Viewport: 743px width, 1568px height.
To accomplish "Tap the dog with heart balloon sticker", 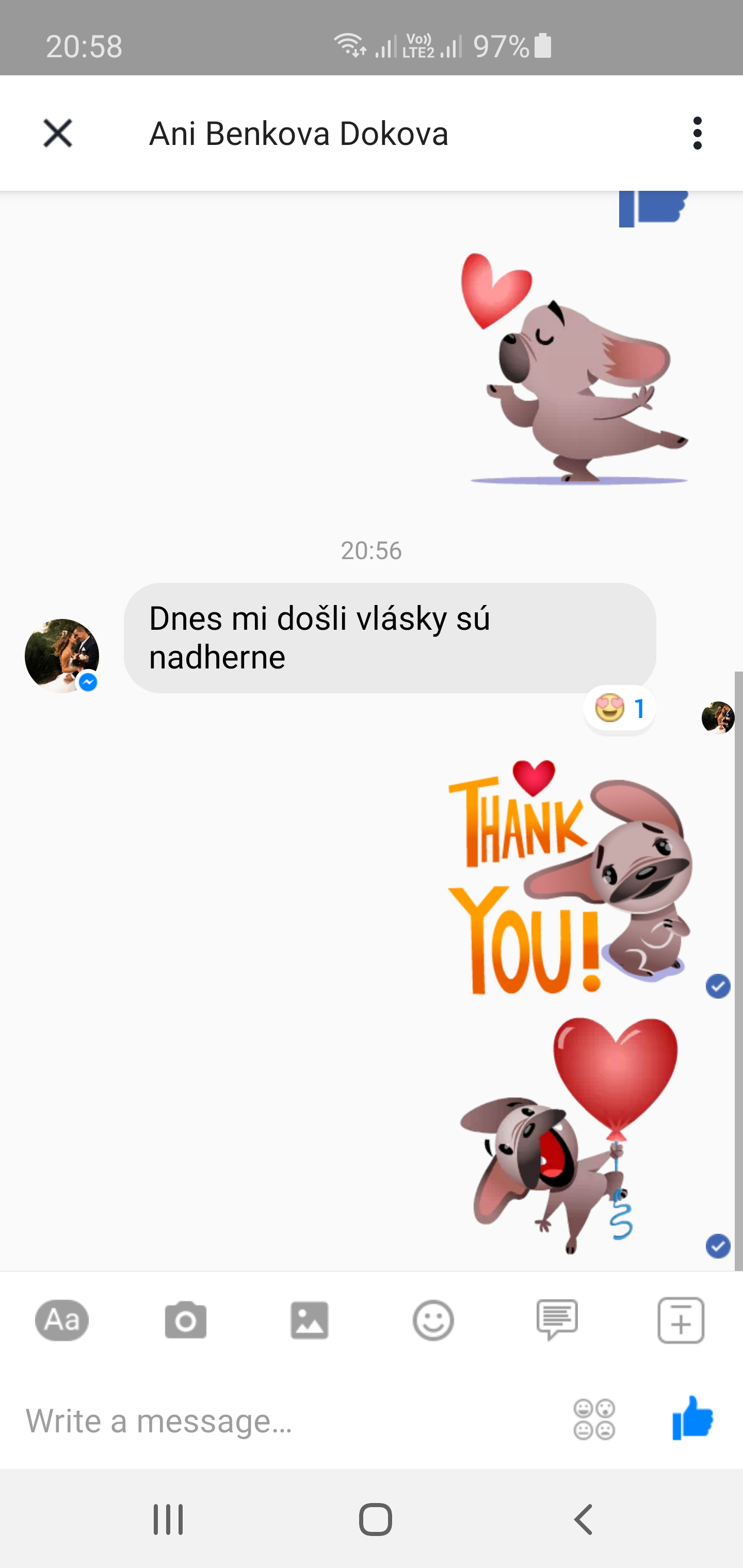I will coord(569,1135).
